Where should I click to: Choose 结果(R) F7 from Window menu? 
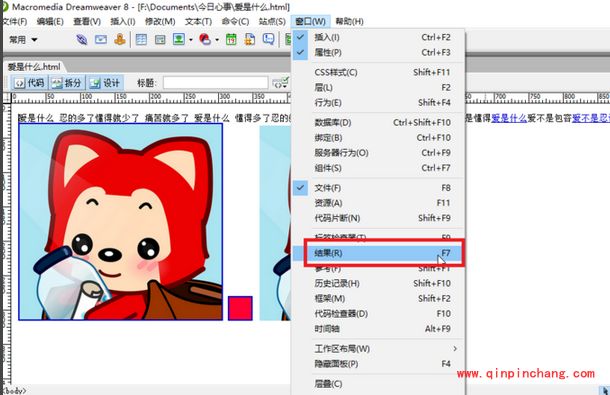tap(378, 253)
